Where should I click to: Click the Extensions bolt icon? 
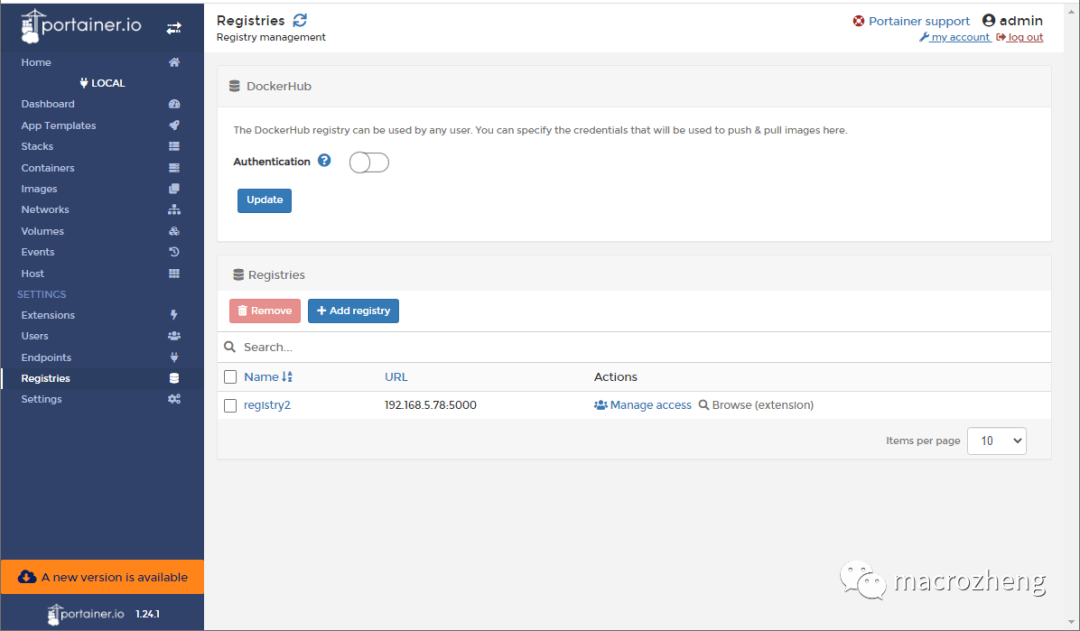click(174, 315)
